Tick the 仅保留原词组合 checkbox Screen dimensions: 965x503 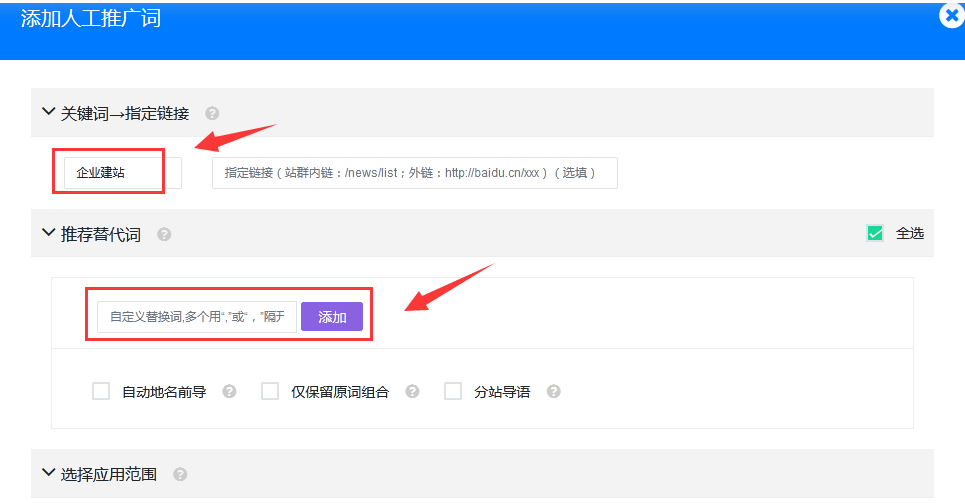click(270, 391)
